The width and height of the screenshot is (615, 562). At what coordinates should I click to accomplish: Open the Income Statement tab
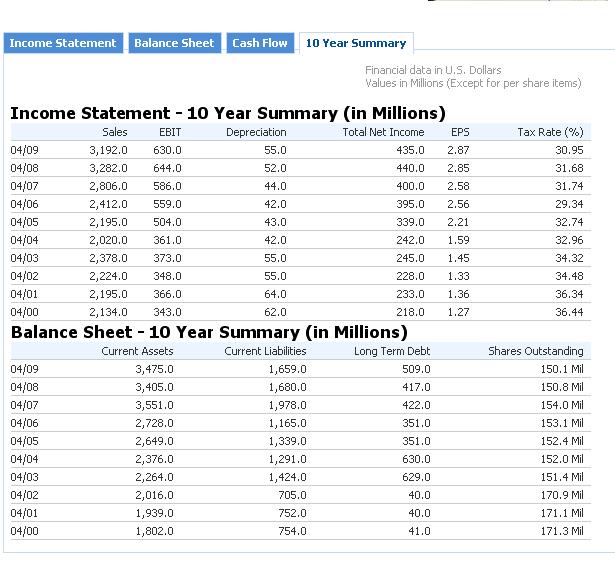click(63, 43)
